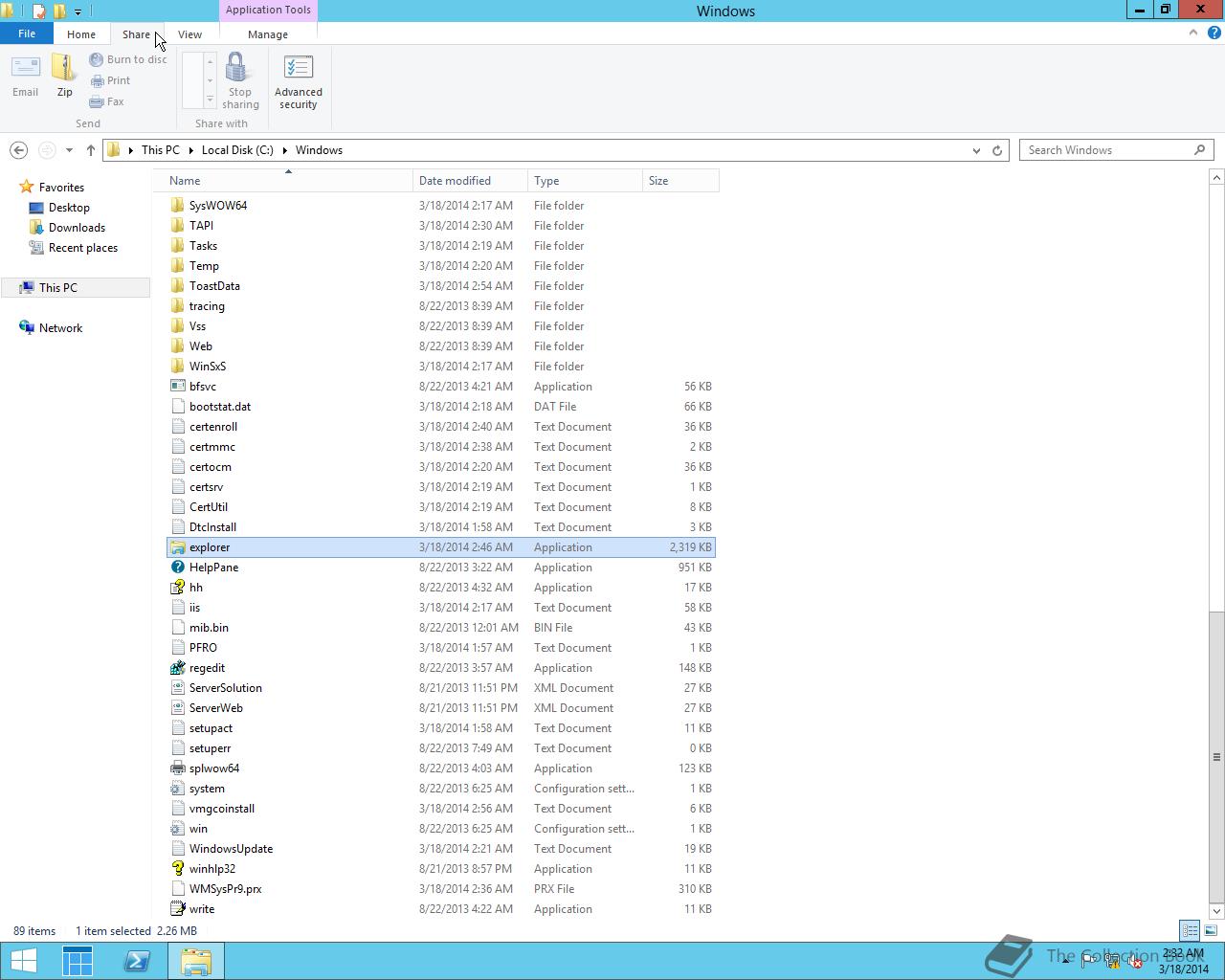Open recent locations dropdown arrow
Viewport: 1225px width, 980px height.
(69, 150)
